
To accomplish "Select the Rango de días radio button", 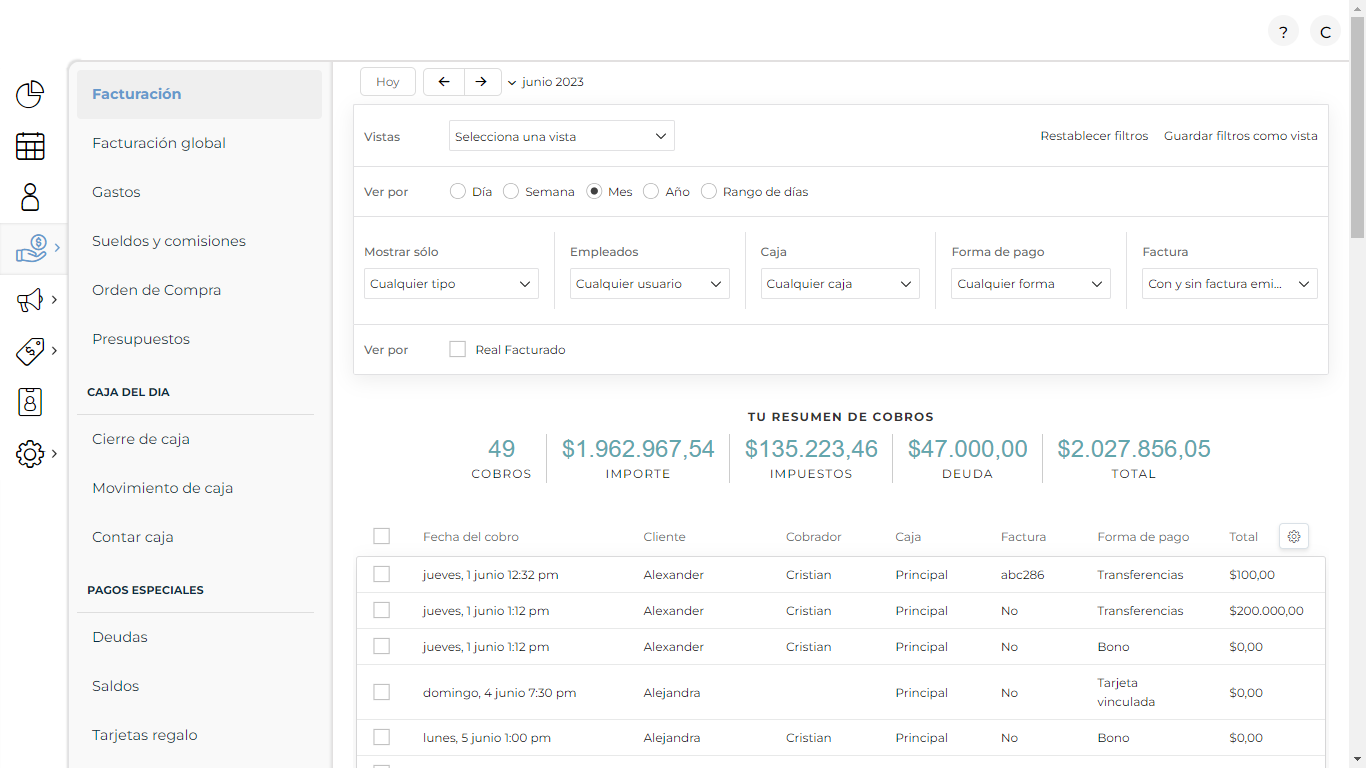I will tap(709, 191).
